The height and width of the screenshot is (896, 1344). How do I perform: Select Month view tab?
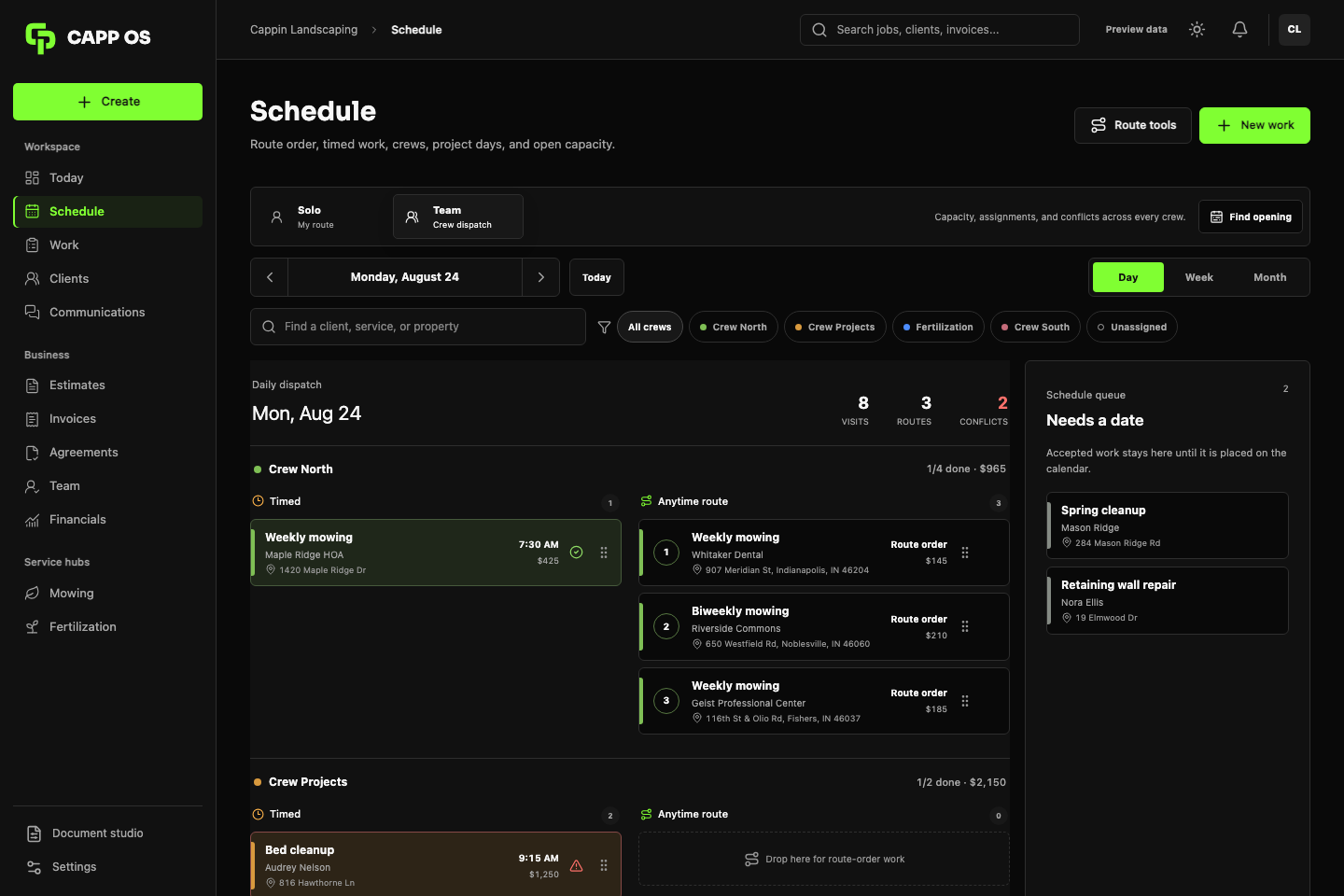click(1270, 277)
